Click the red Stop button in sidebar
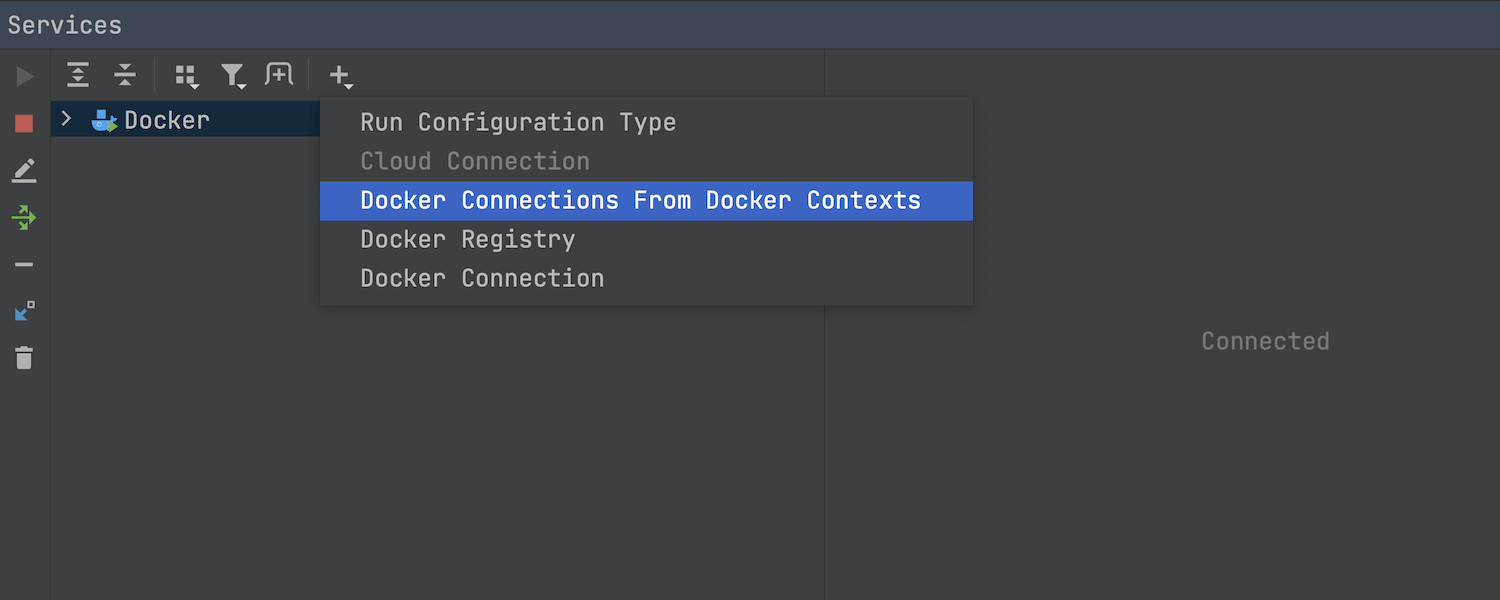Screen dimensions: 1500x600 (x=24, y=123)
